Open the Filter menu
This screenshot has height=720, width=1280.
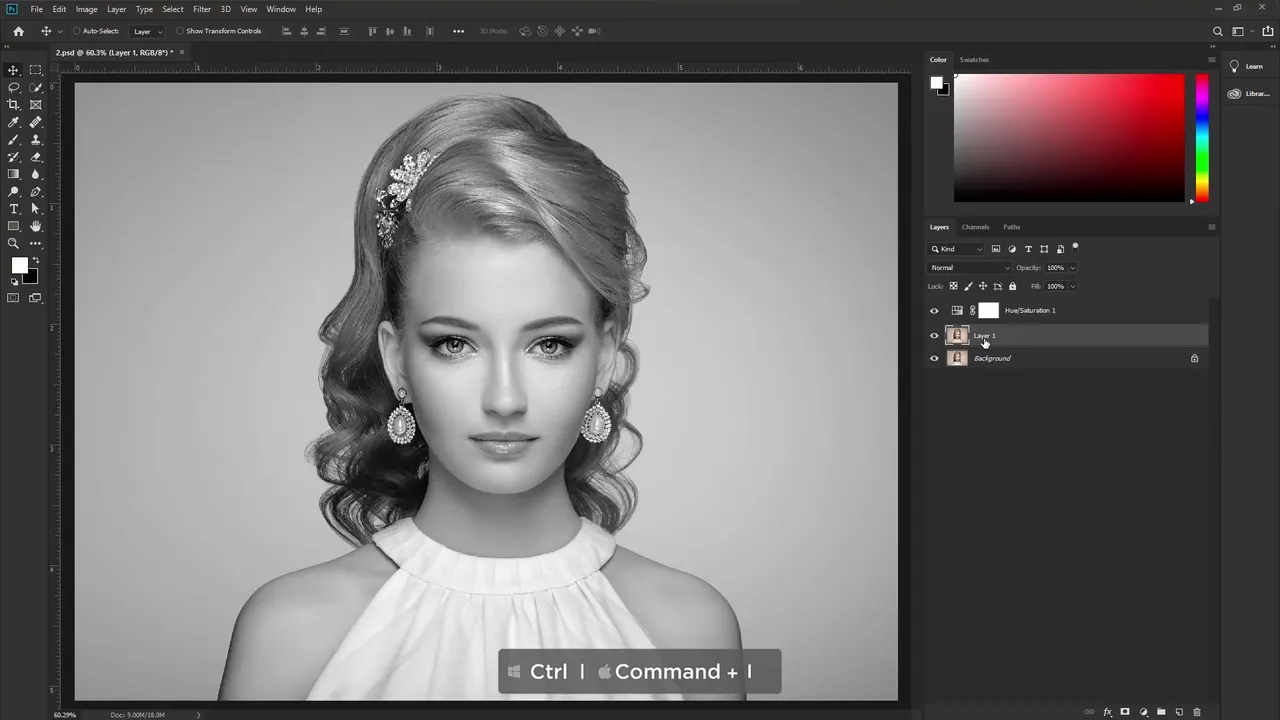click(x=202, y=9)
